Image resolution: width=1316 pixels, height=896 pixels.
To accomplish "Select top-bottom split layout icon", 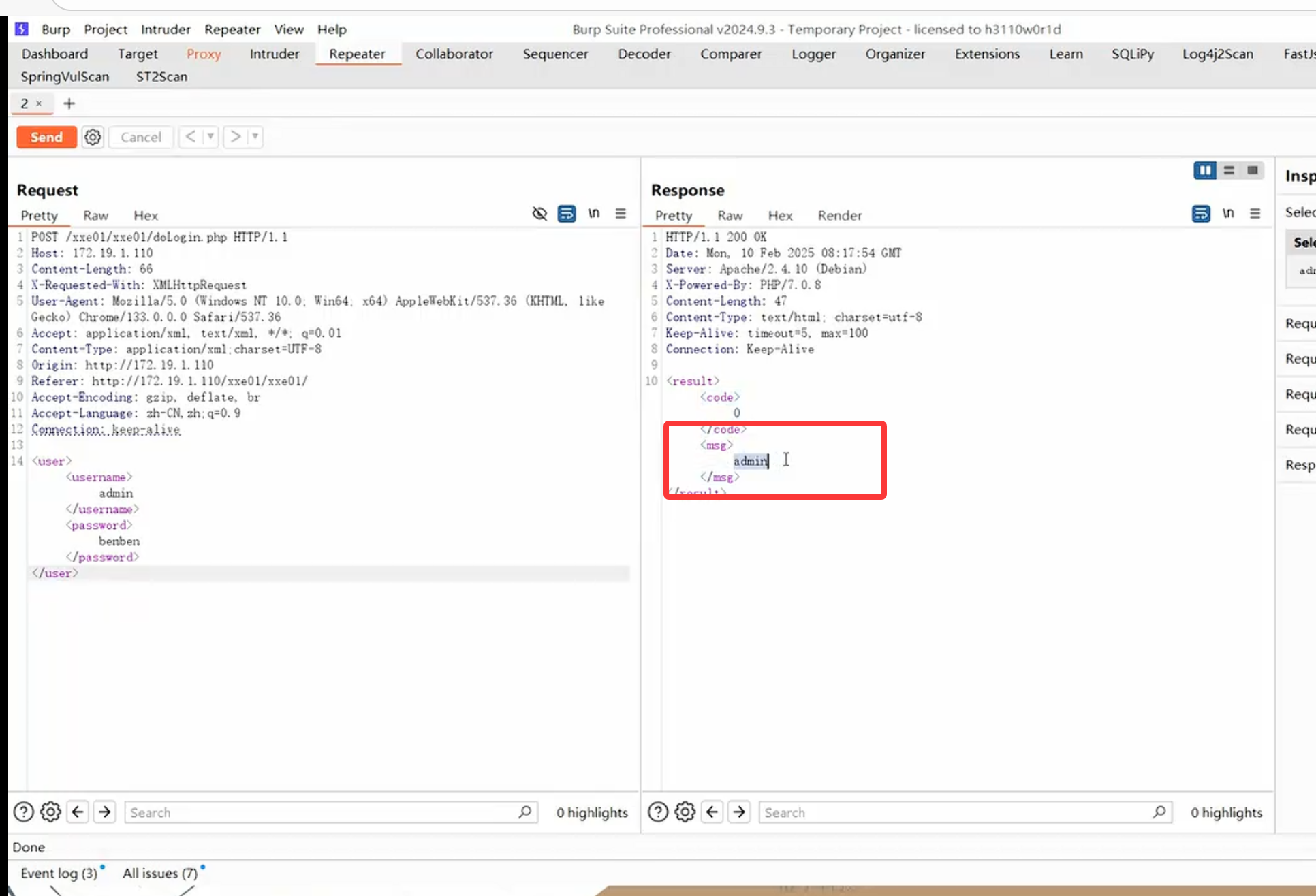I will (1229, 170).
